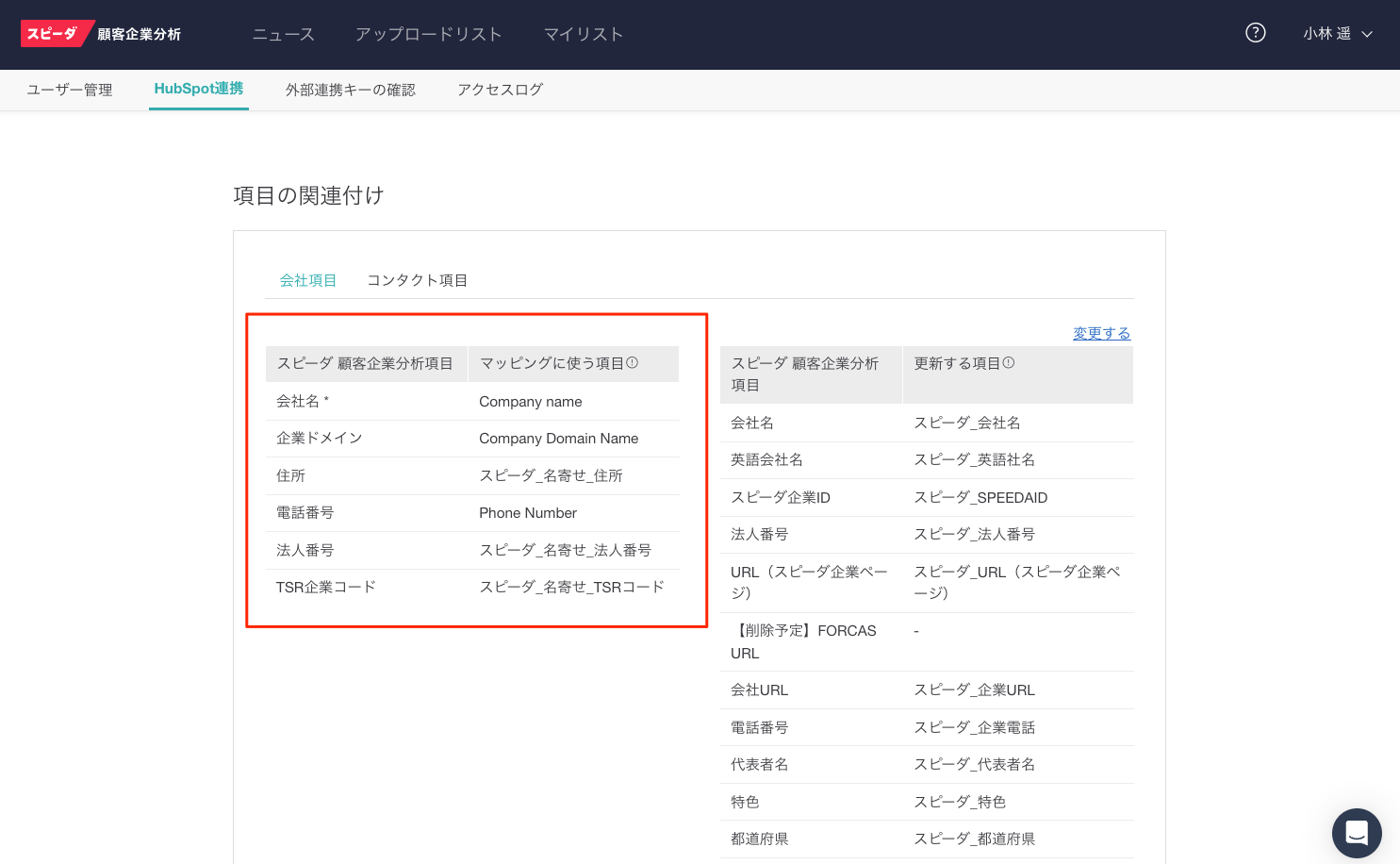Click the TSR企業コード row label
The width and height of the screenshot is (1400, 864).
pos(325,587)
